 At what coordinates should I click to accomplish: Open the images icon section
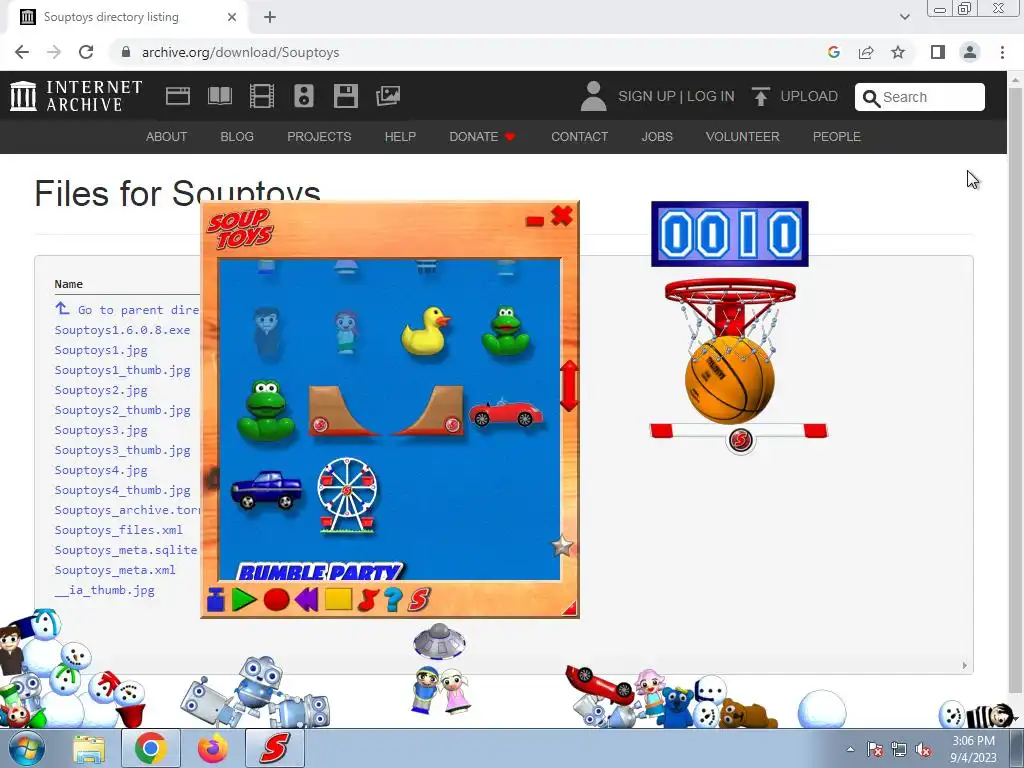[x=388, y=96]
